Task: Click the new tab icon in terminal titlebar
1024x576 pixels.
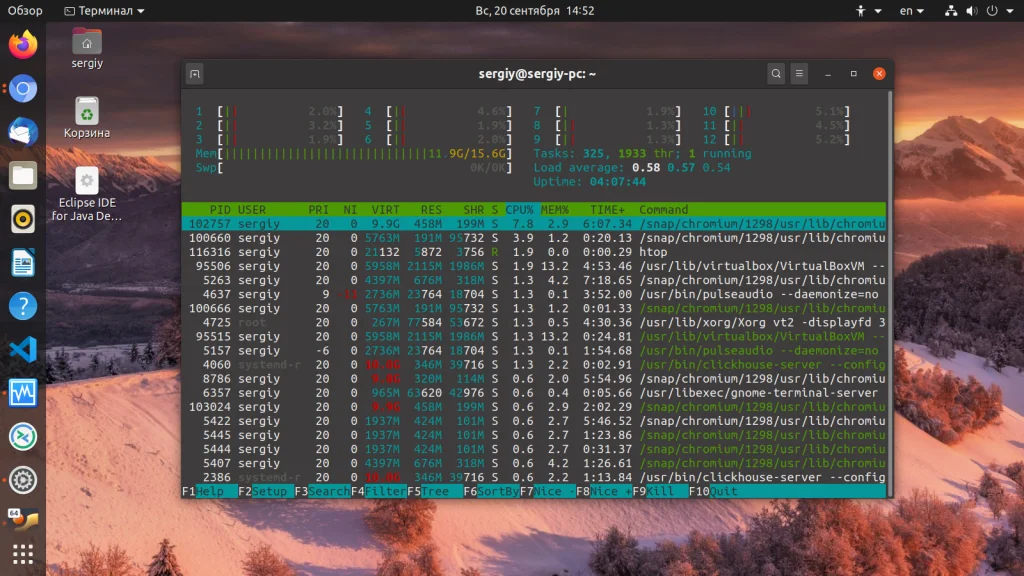Action: [196, 74]
